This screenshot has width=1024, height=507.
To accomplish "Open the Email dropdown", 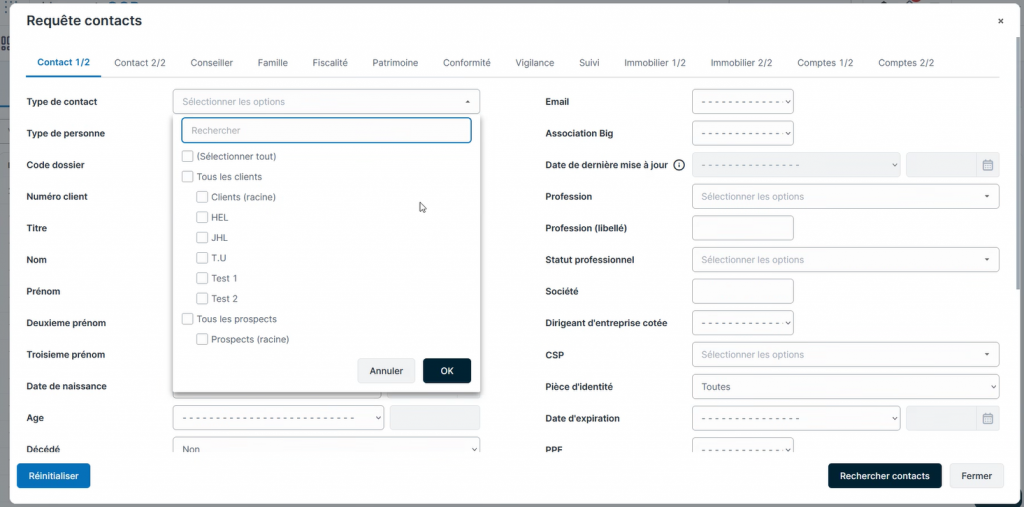I will click(x=742, y=102).
